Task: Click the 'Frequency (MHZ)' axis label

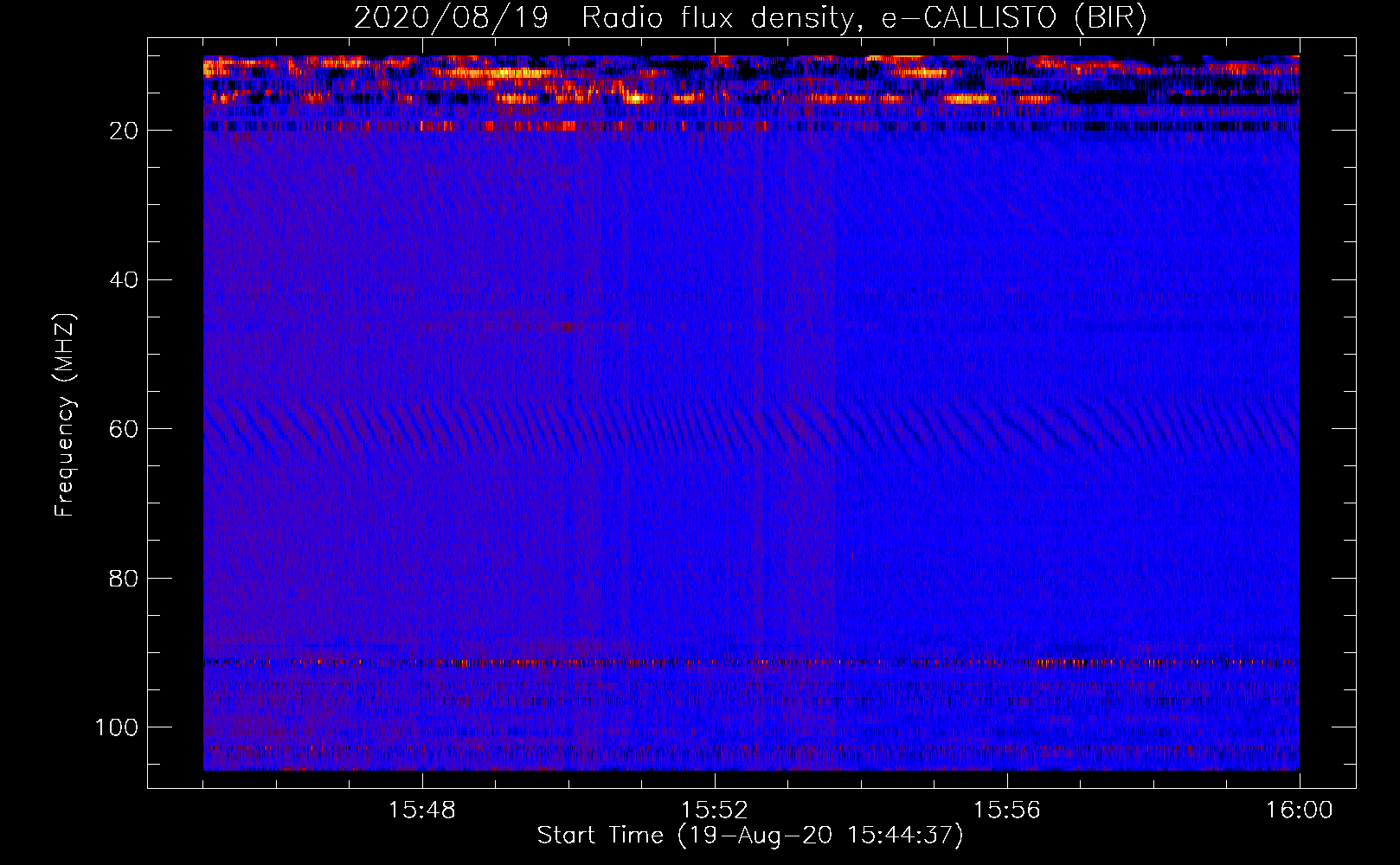Action: (65, 415)
